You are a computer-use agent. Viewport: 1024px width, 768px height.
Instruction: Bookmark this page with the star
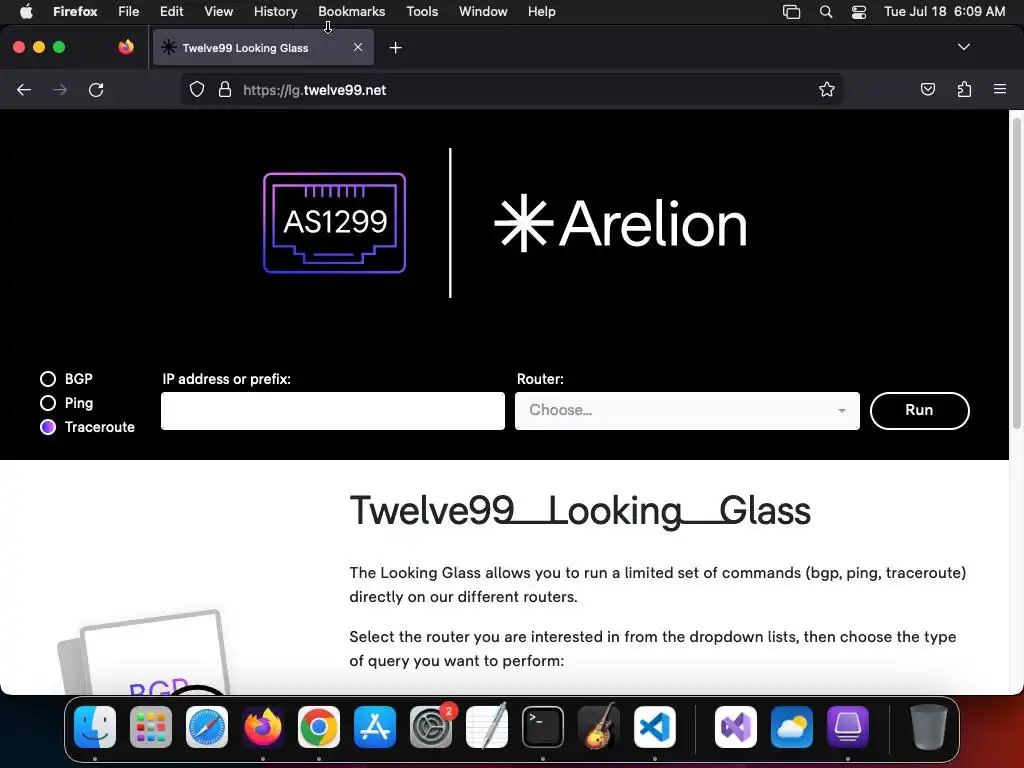pyautogui.click(x=827, y=89)
